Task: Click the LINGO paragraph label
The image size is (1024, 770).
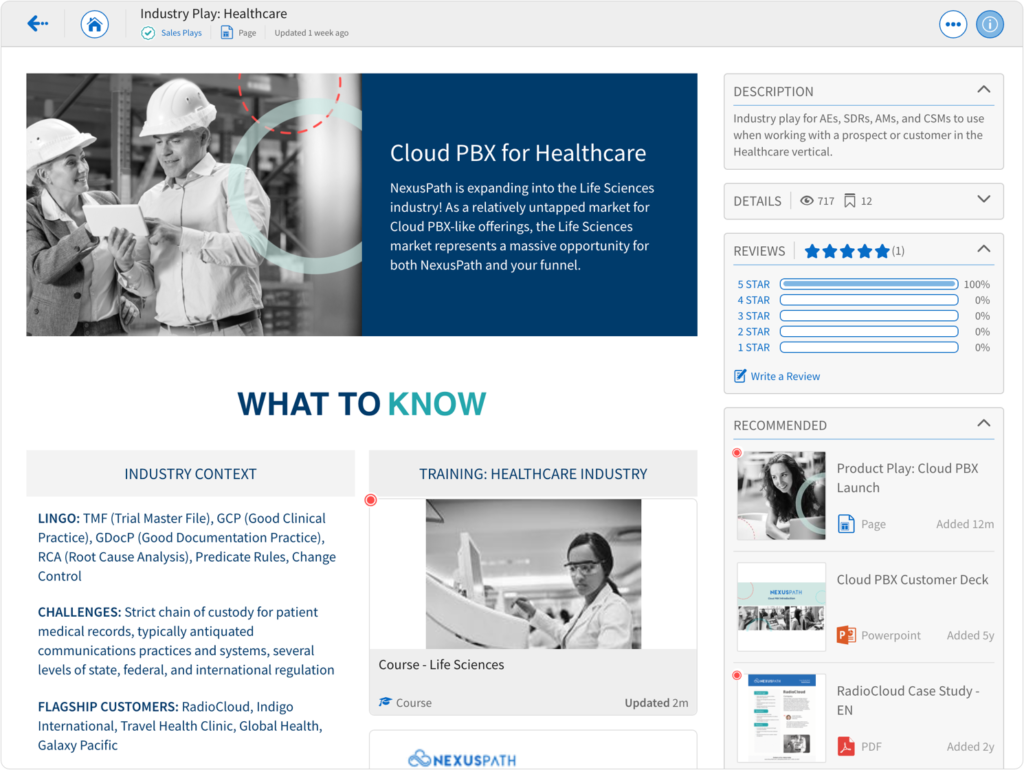Action: click(59, 518)
